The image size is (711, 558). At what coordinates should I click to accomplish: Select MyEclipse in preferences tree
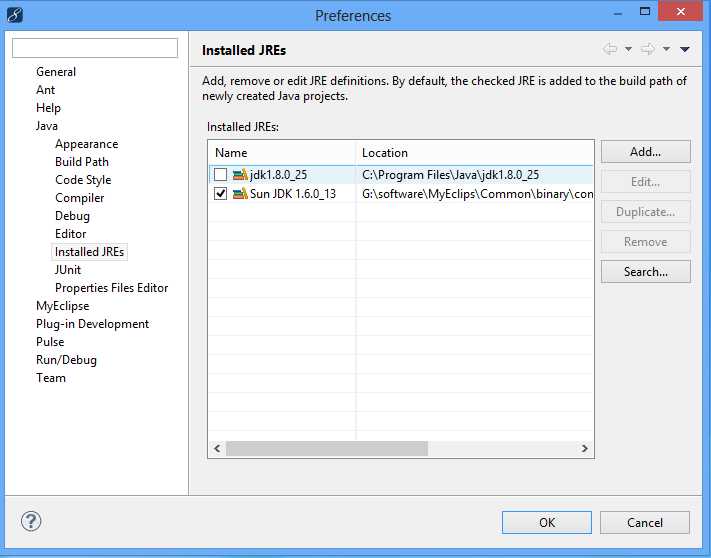(x=63, y=306)
